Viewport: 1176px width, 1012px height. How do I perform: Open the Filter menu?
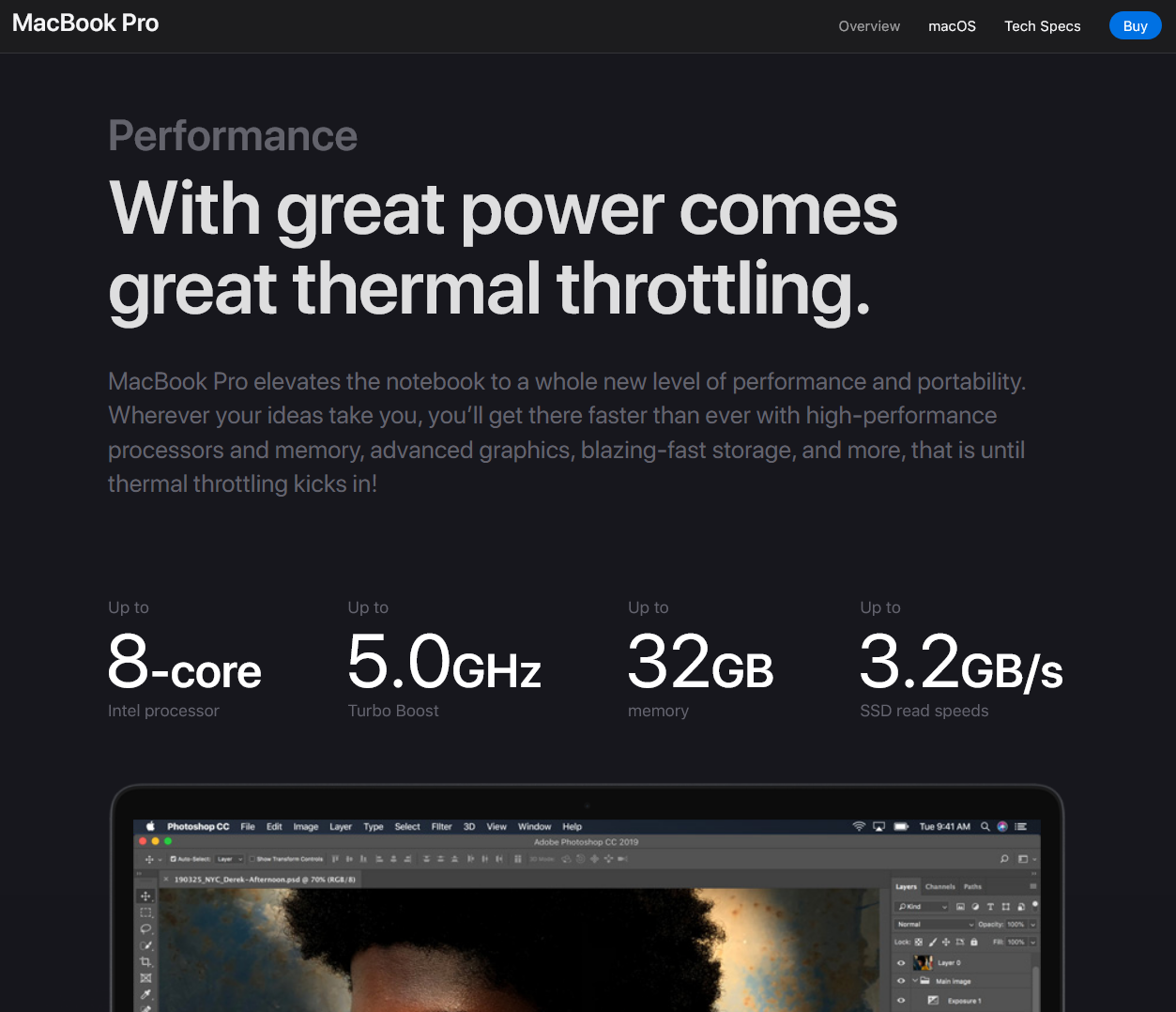tap(442, 826)
